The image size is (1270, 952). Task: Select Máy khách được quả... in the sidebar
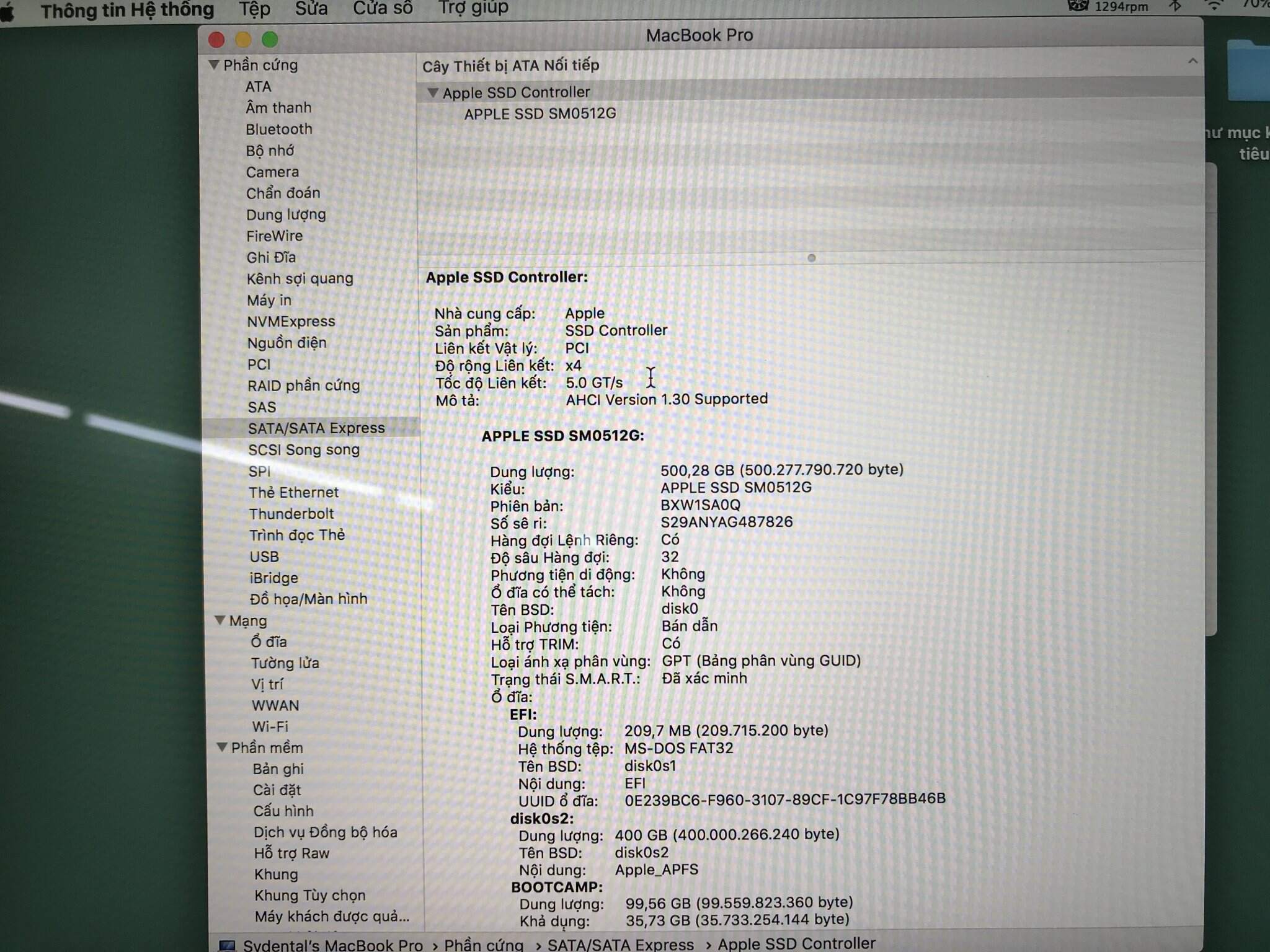(x=332, y=917)
